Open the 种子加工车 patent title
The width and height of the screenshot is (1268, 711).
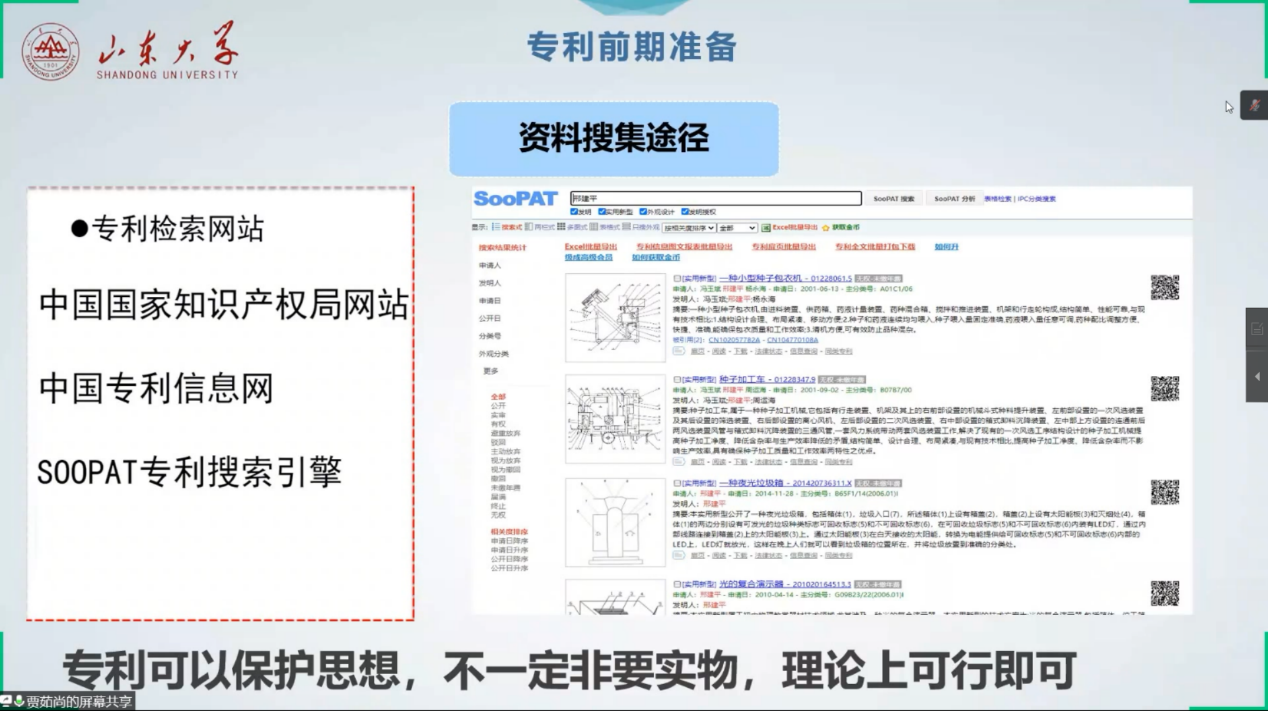click(766, 380)
